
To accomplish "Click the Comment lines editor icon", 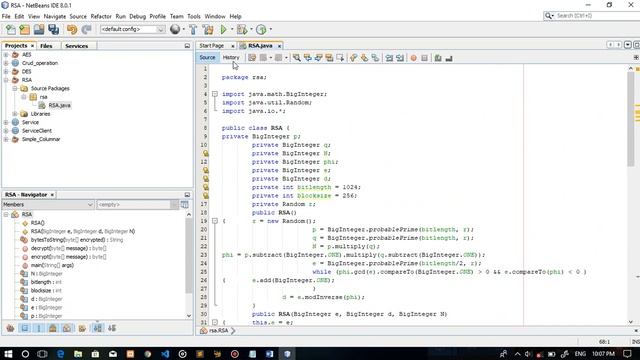I will (x=438, y=58).
